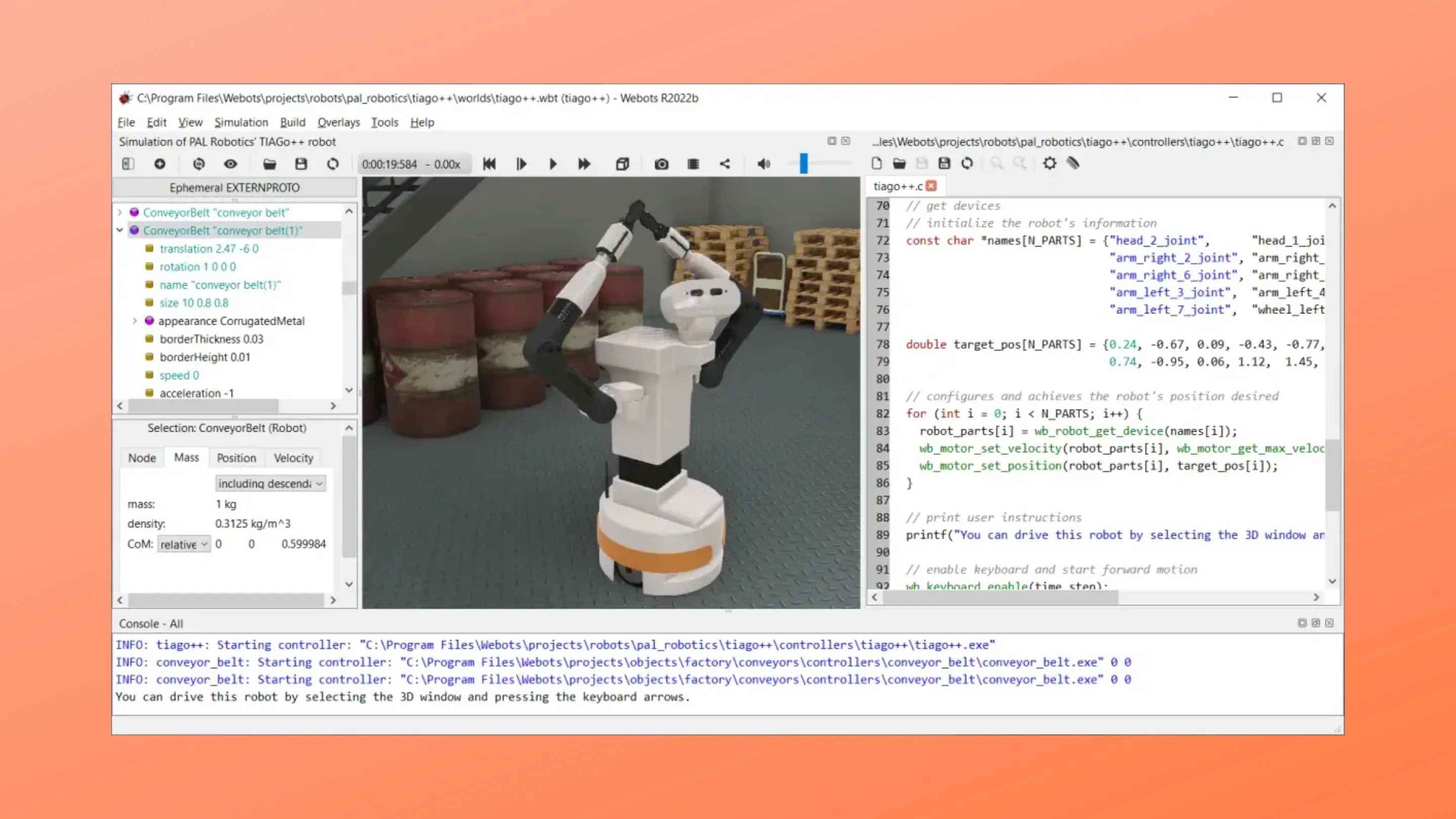Step the simulation one frame
1456x819 pixels.
coord(521,164)
